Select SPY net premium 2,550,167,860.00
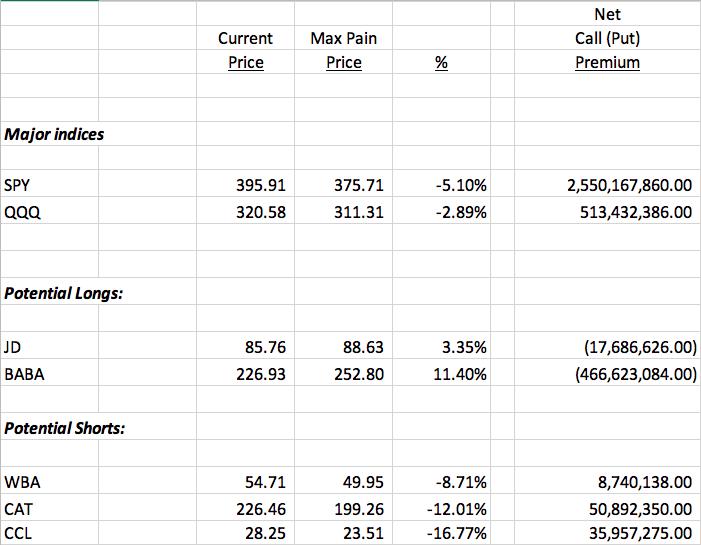Viewport: 701px width, 545px height. [x=629, y=186]
